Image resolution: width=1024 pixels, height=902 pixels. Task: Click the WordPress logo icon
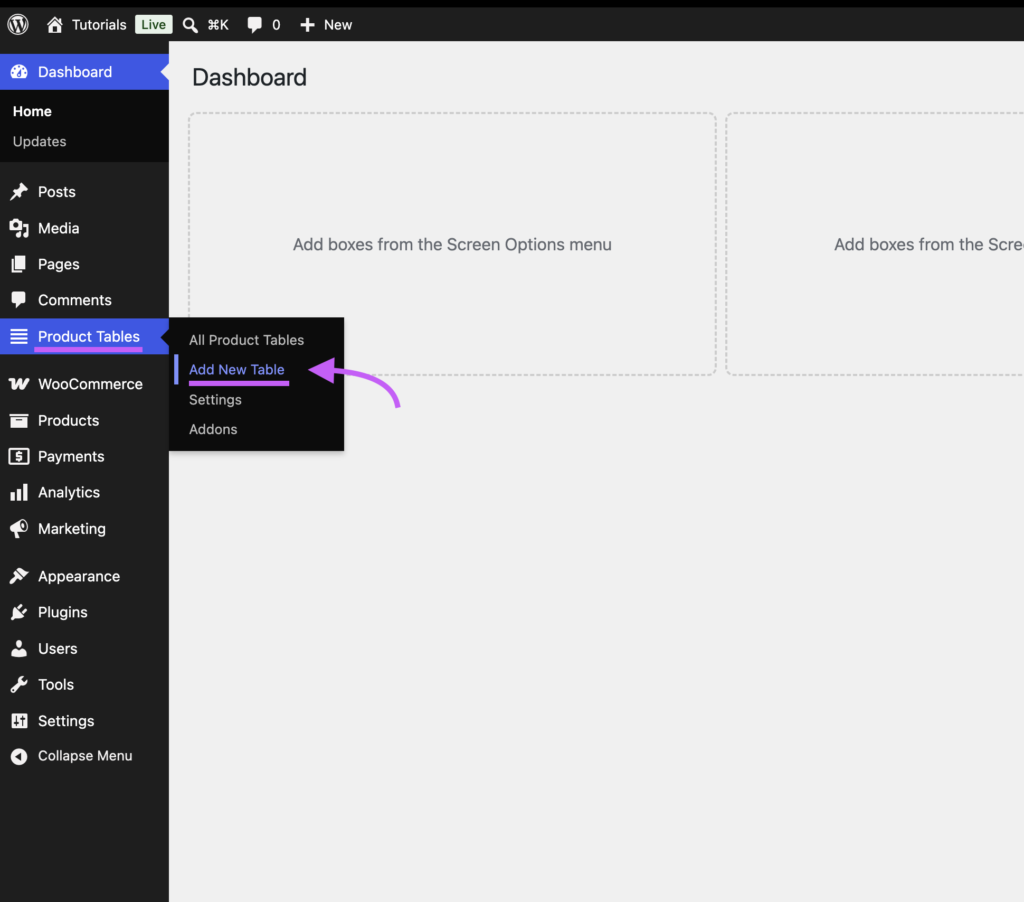18,25
